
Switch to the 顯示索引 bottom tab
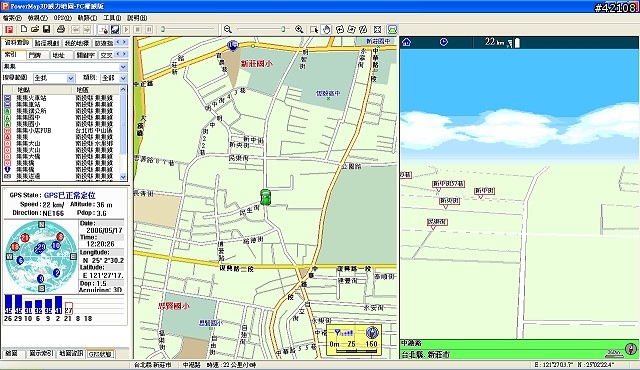41,353
